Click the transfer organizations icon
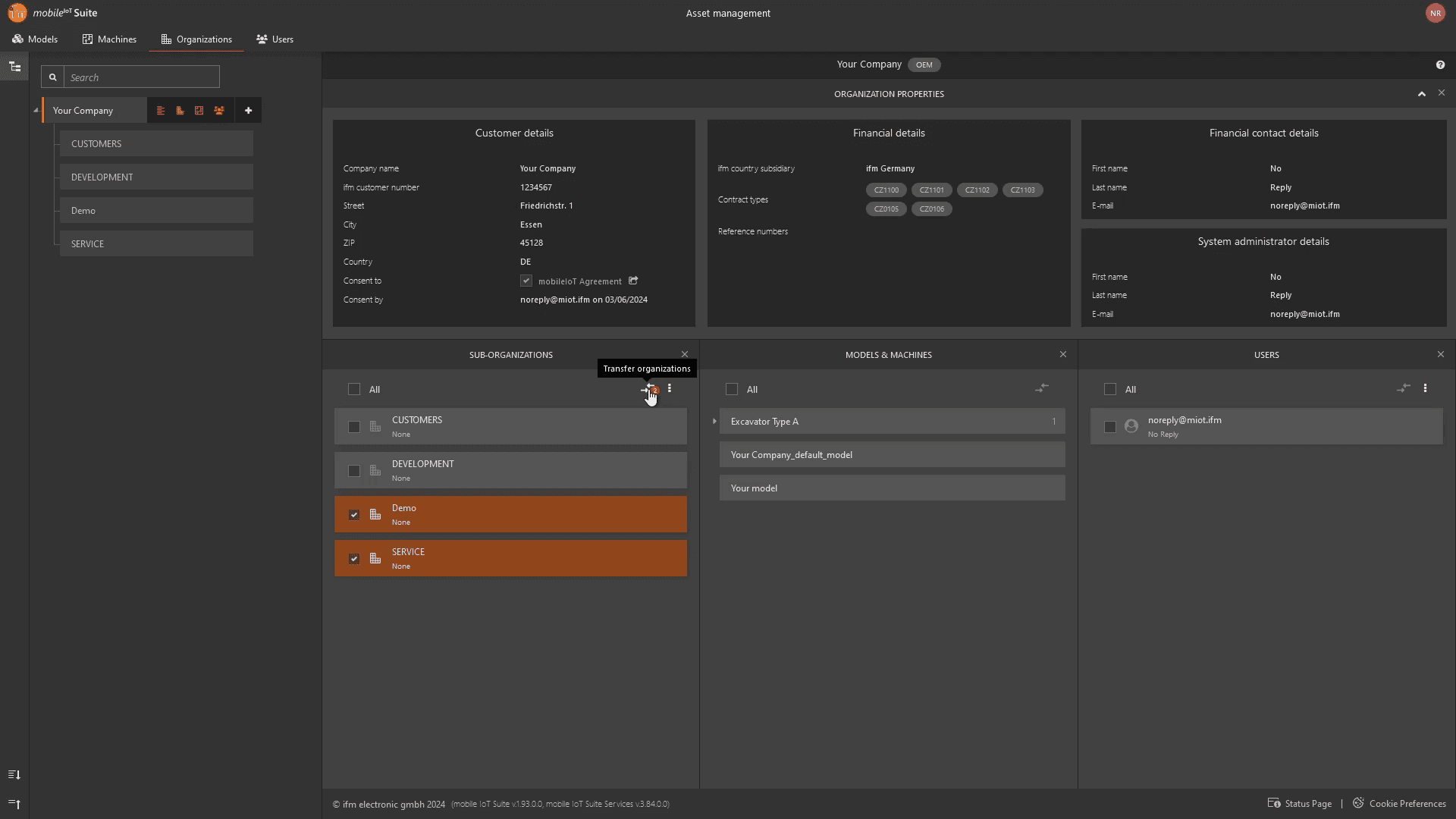The image size is (1456, 819). coord(648,389)
